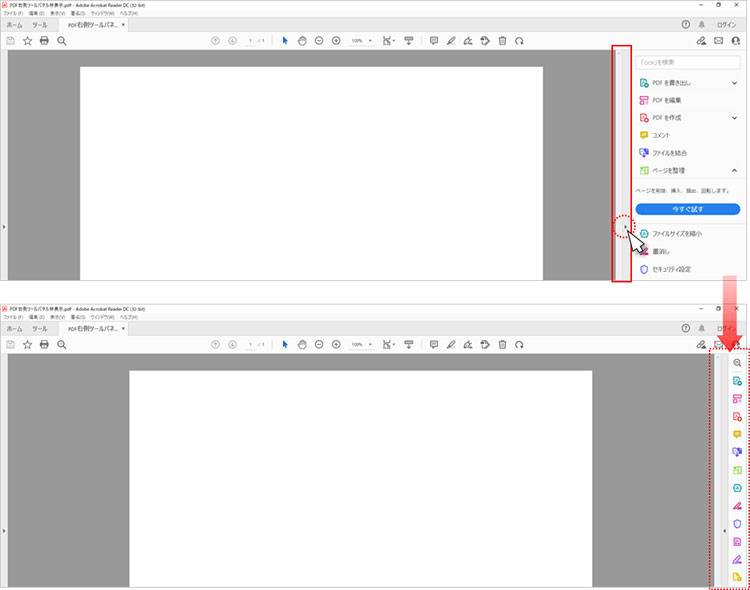
Task: Select the hand pan tool in upper window
Action: coord(302,41)
